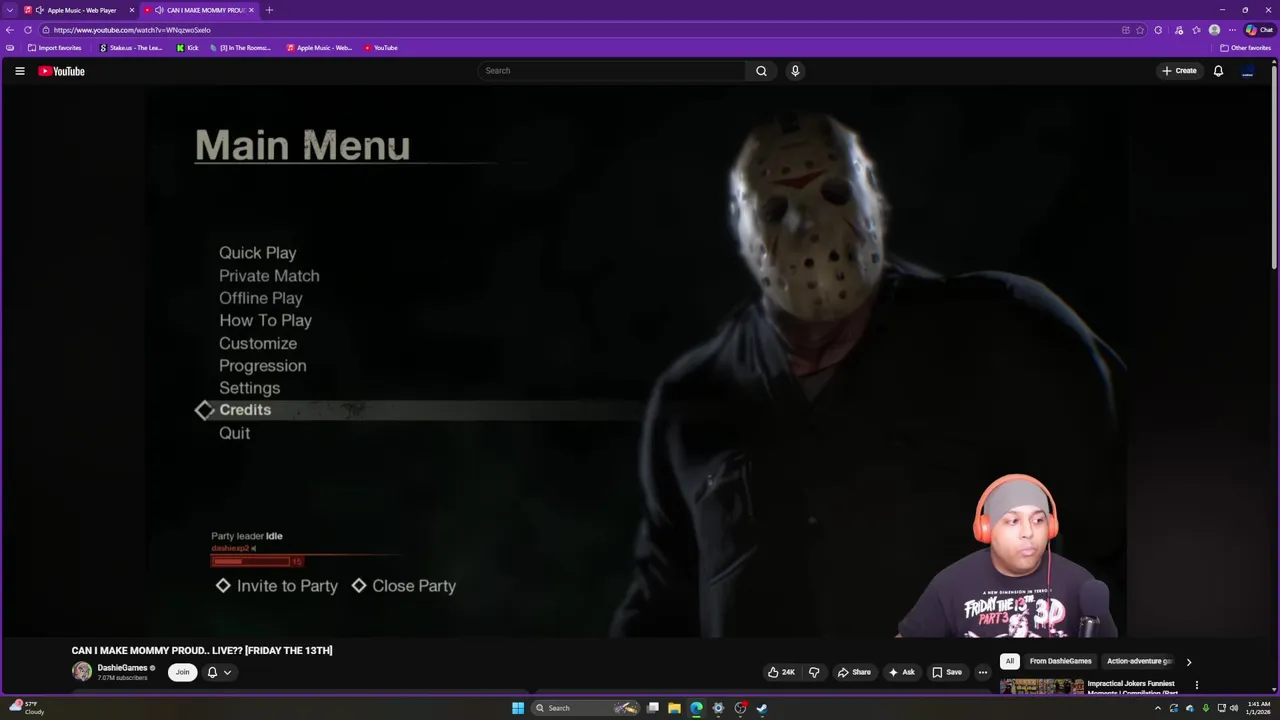The width and height of the screenshot is (1280, 720).
Task: Click the Share button
Action: coord(854,672)
